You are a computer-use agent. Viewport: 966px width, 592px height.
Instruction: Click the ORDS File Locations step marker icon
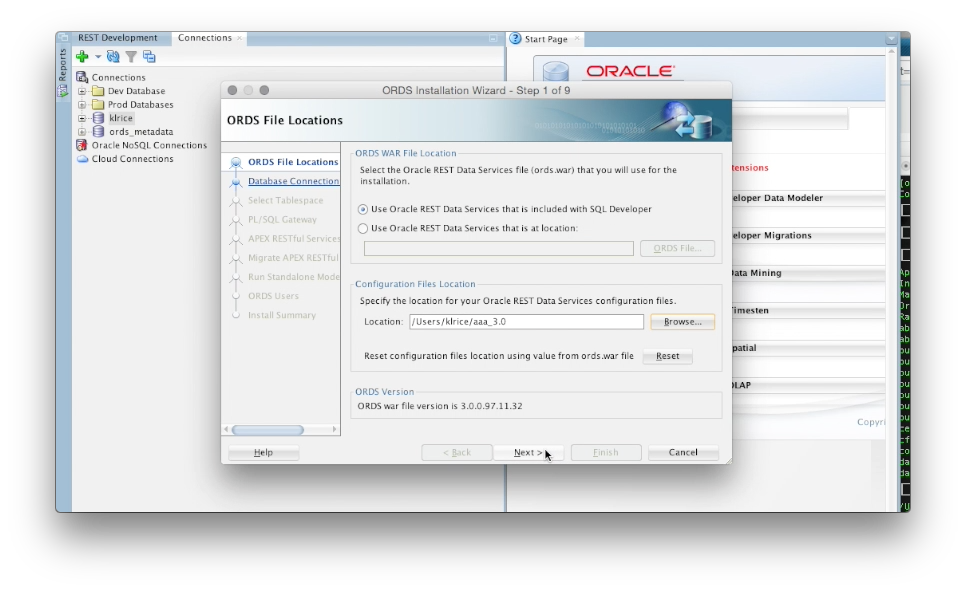click(235, 163)
